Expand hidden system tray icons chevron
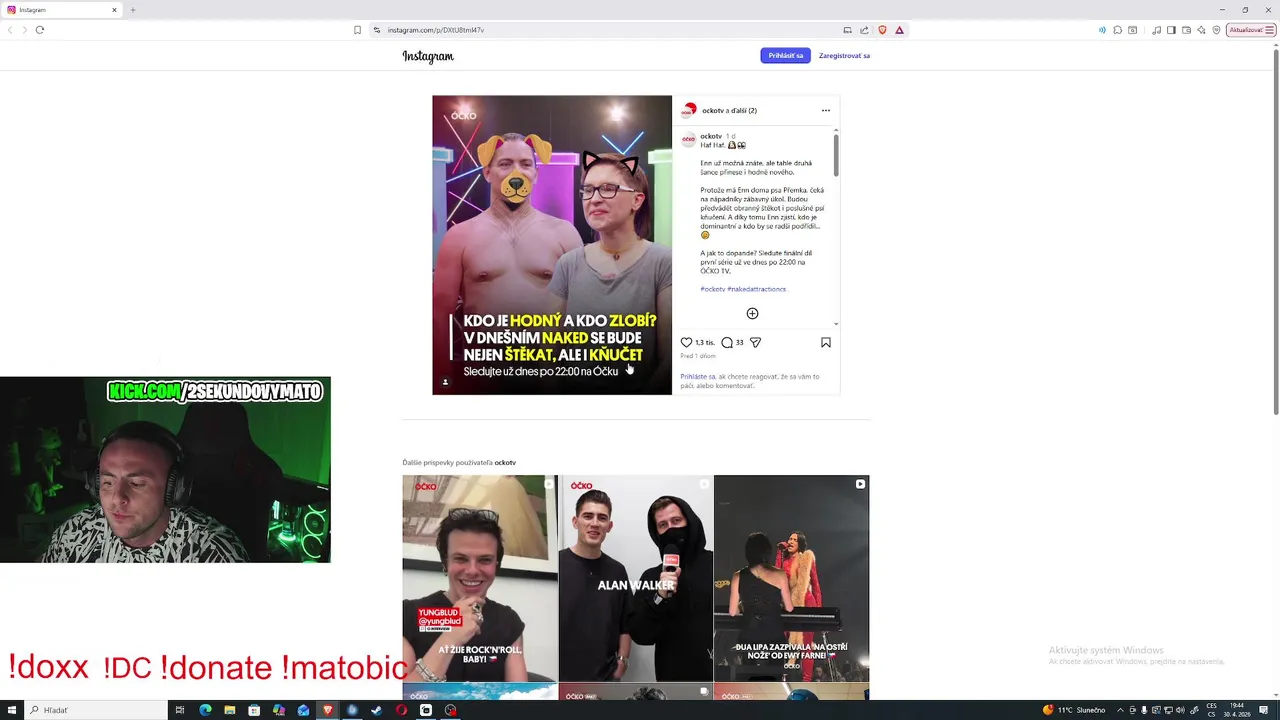The height and width of the screenshot is (720, 1280). [x=1120, y=710]
